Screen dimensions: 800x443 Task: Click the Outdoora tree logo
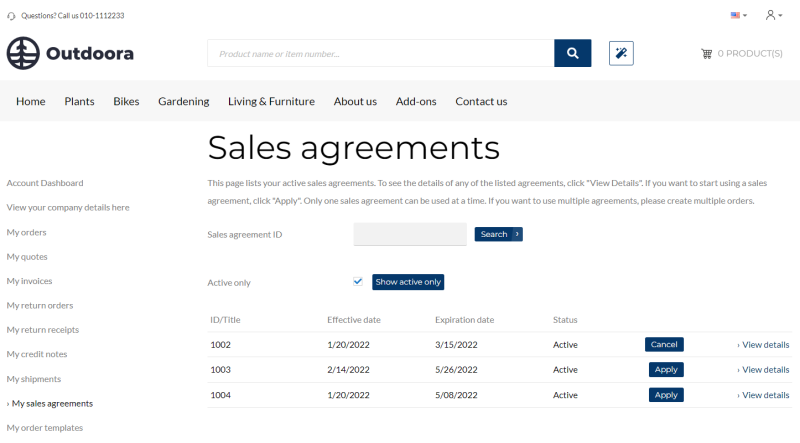22,53
